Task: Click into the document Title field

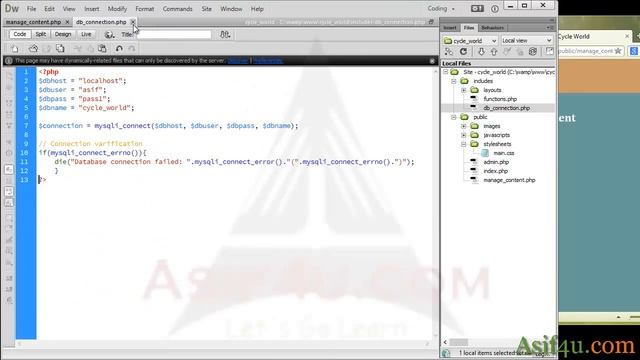Action: (x=175, y=35)
